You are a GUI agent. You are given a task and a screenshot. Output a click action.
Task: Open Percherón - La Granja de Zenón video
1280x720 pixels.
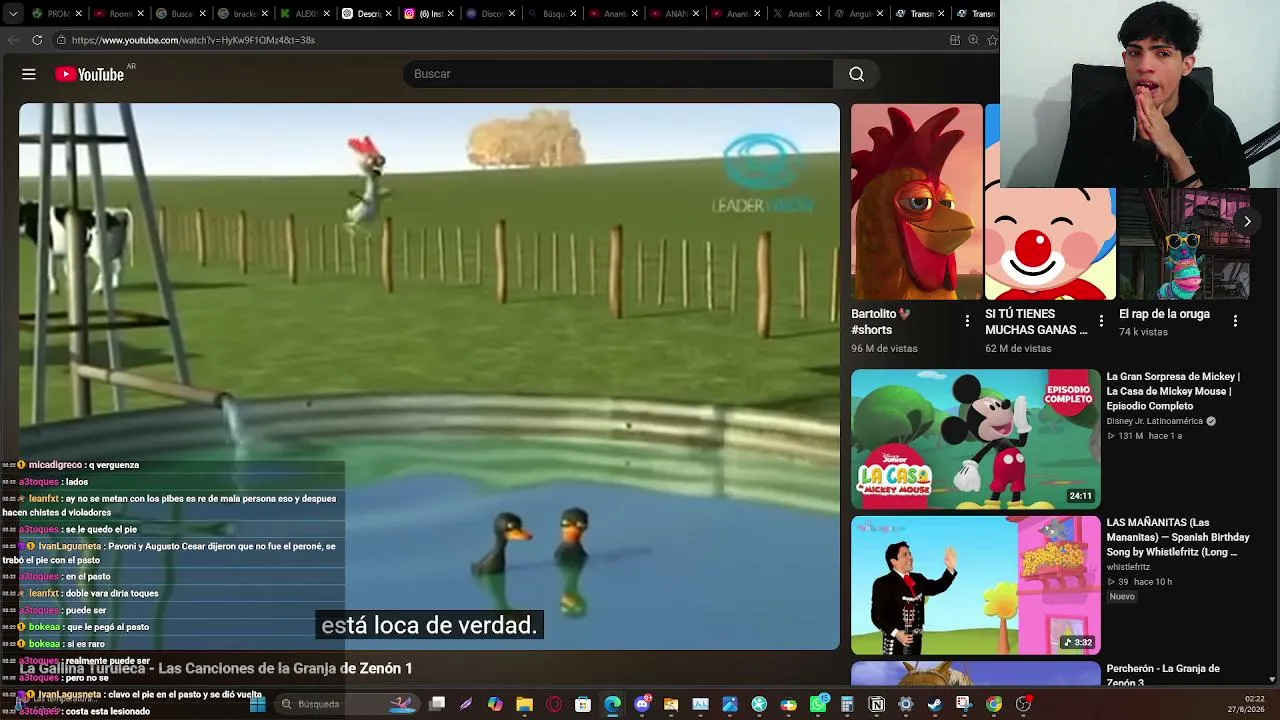click(1163, 675)
